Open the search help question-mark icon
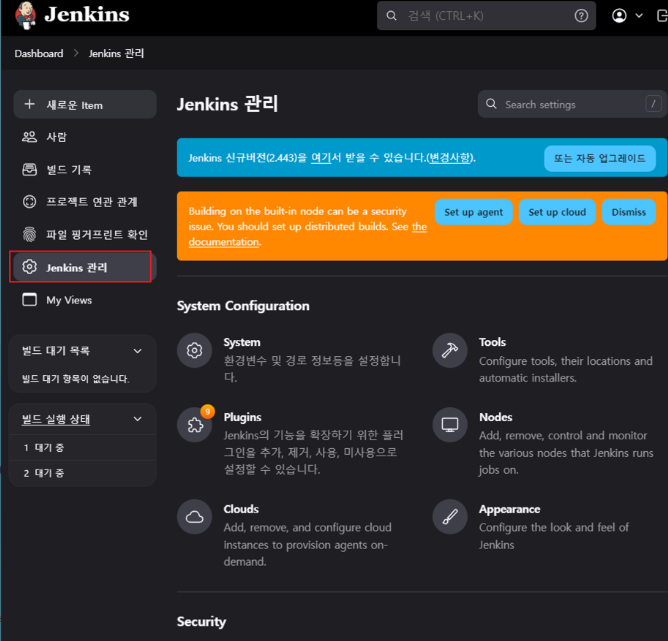This screenshot has width=668, height=641. 581,16
